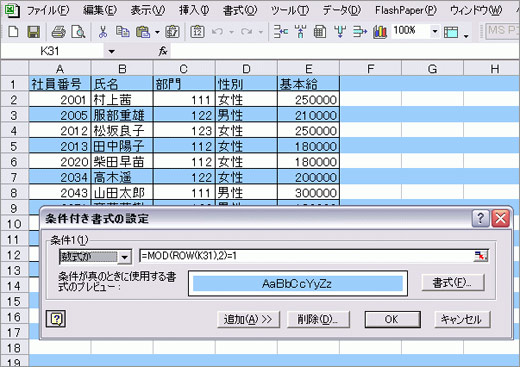
Task: Close the 条件付き書式の設定 dialog
Action: coord(501,218)
